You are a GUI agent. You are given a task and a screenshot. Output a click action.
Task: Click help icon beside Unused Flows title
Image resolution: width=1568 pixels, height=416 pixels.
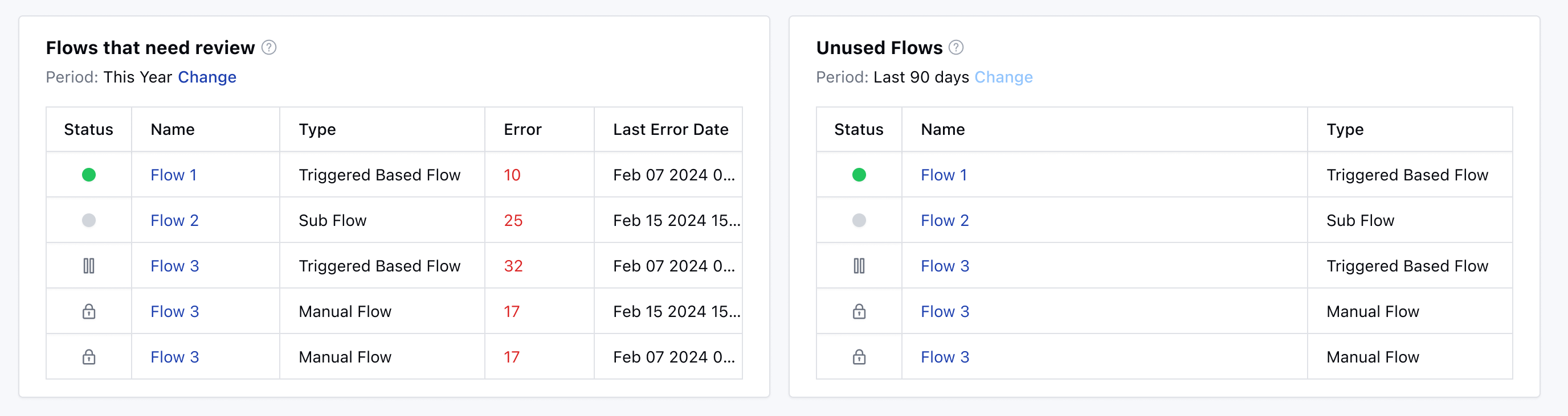click(x=955, y=47)
